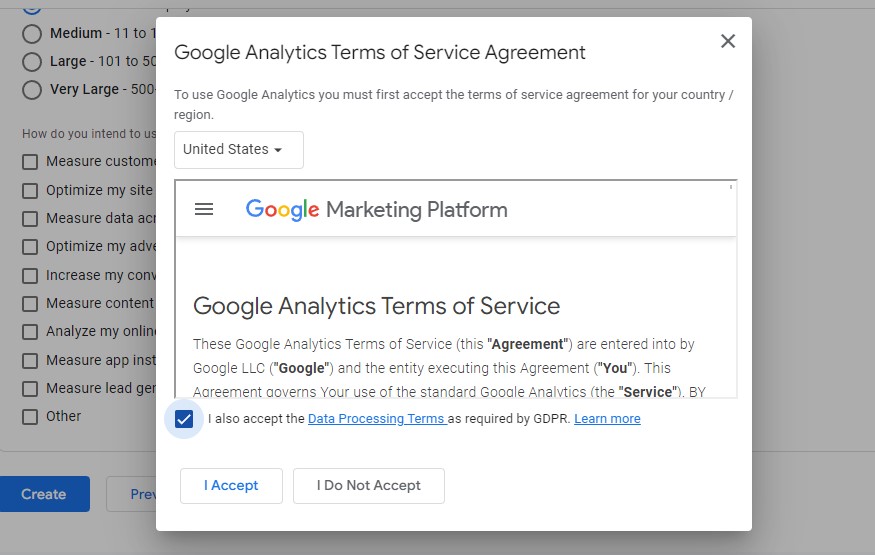Click the terms of service scrollbar
This screenshot has width=875, height=555.
[x=730, y=187]
